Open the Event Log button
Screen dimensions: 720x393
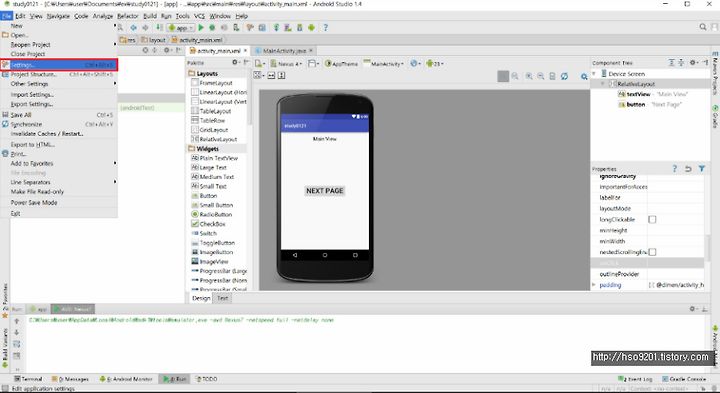635,379
